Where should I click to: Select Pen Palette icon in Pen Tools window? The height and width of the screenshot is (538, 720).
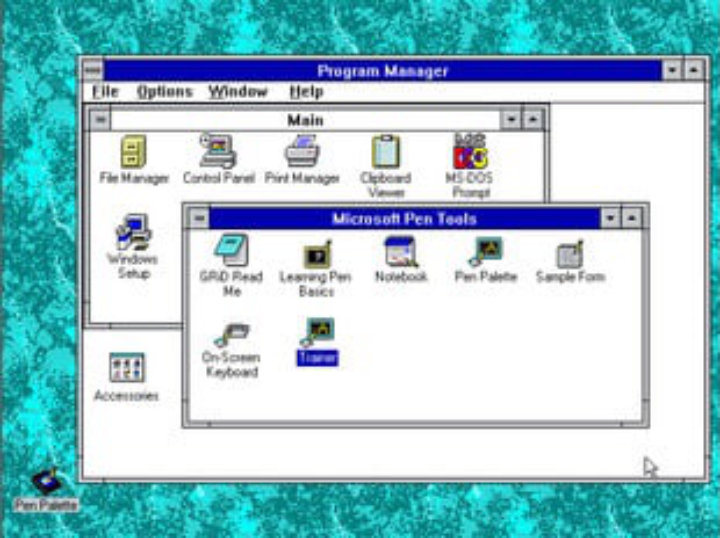click(486, 251)
